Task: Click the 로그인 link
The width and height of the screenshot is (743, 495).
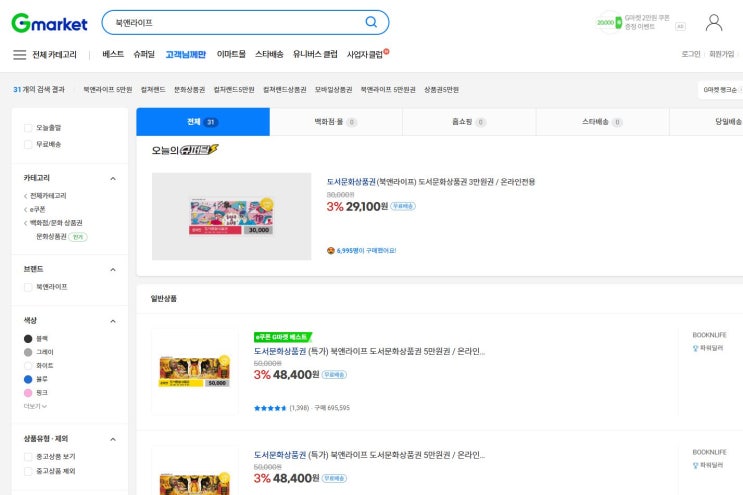Action: 690,54
